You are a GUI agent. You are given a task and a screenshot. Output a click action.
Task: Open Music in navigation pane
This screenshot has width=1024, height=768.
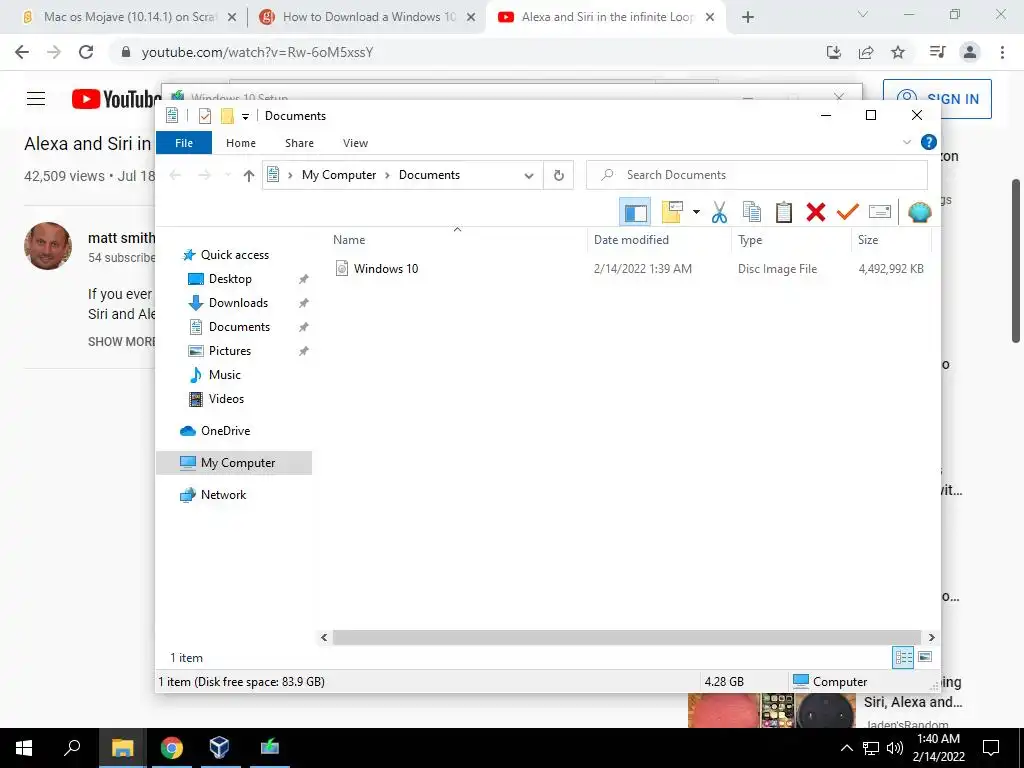tap(224, 375)
